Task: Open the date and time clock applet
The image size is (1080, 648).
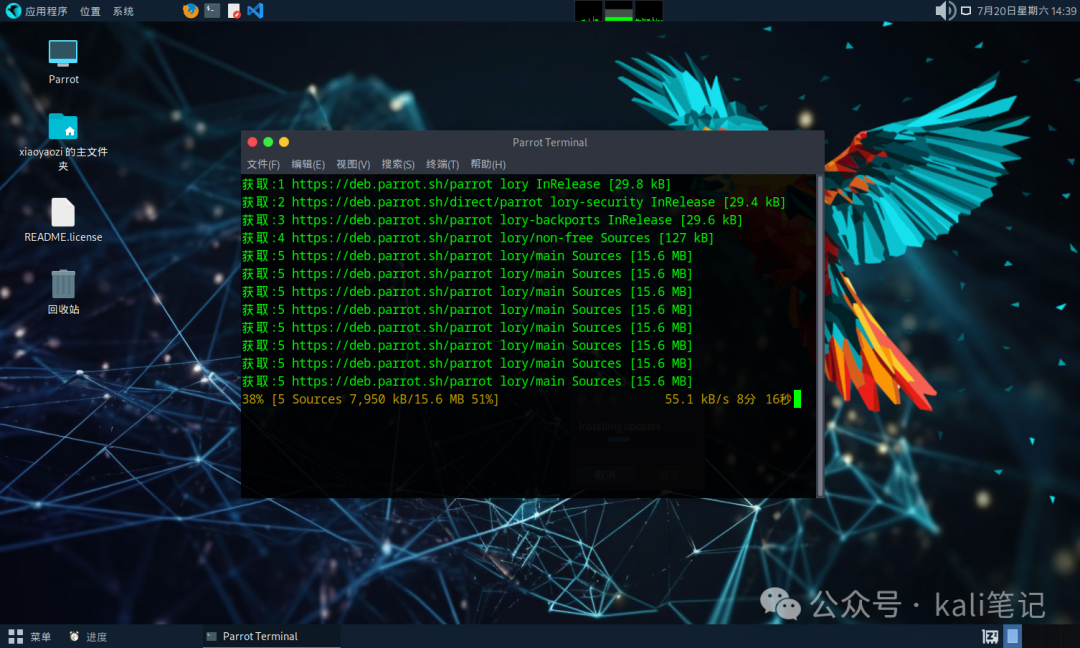Action: coord(1026,11)
